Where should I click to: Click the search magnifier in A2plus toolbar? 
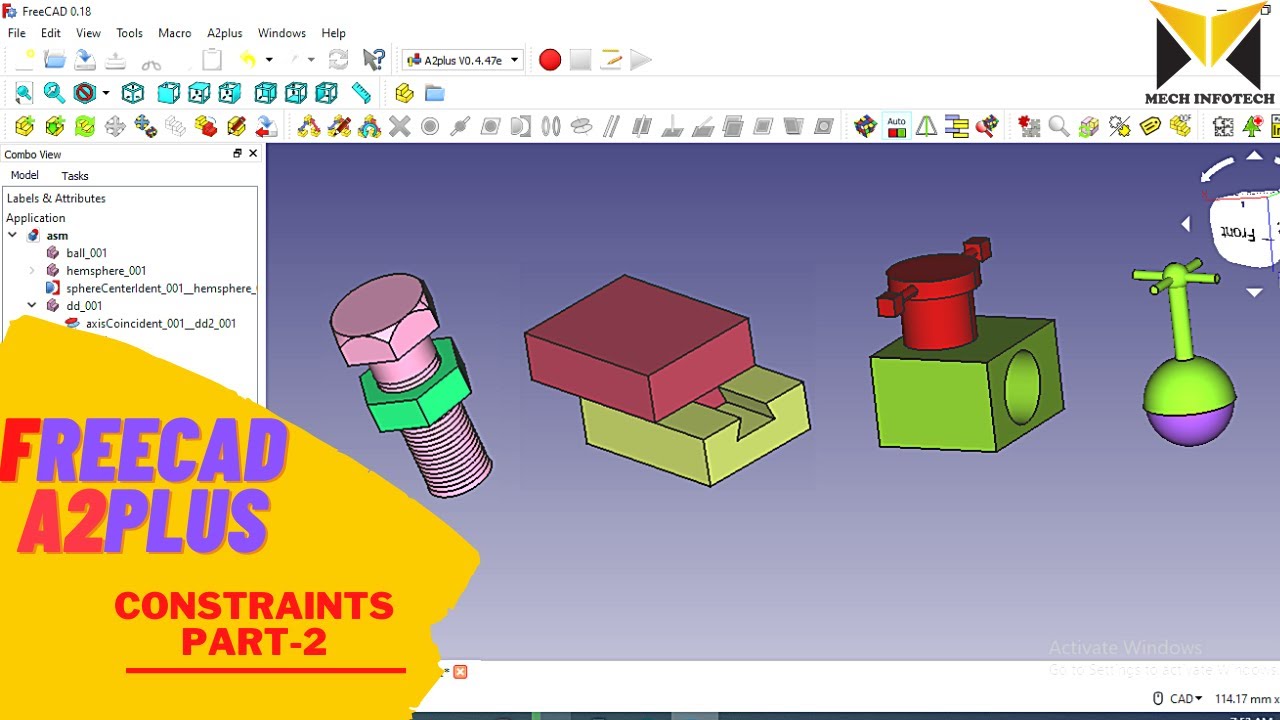tap(1059, 126)
